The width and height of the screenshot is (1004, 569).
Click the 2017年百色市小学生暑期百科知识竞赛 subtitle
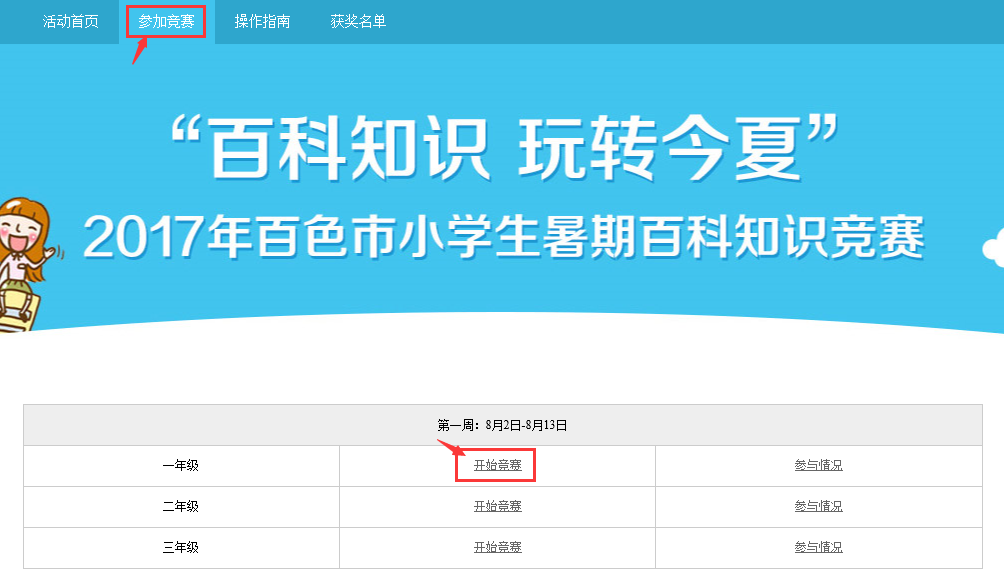tap(503, 237)
